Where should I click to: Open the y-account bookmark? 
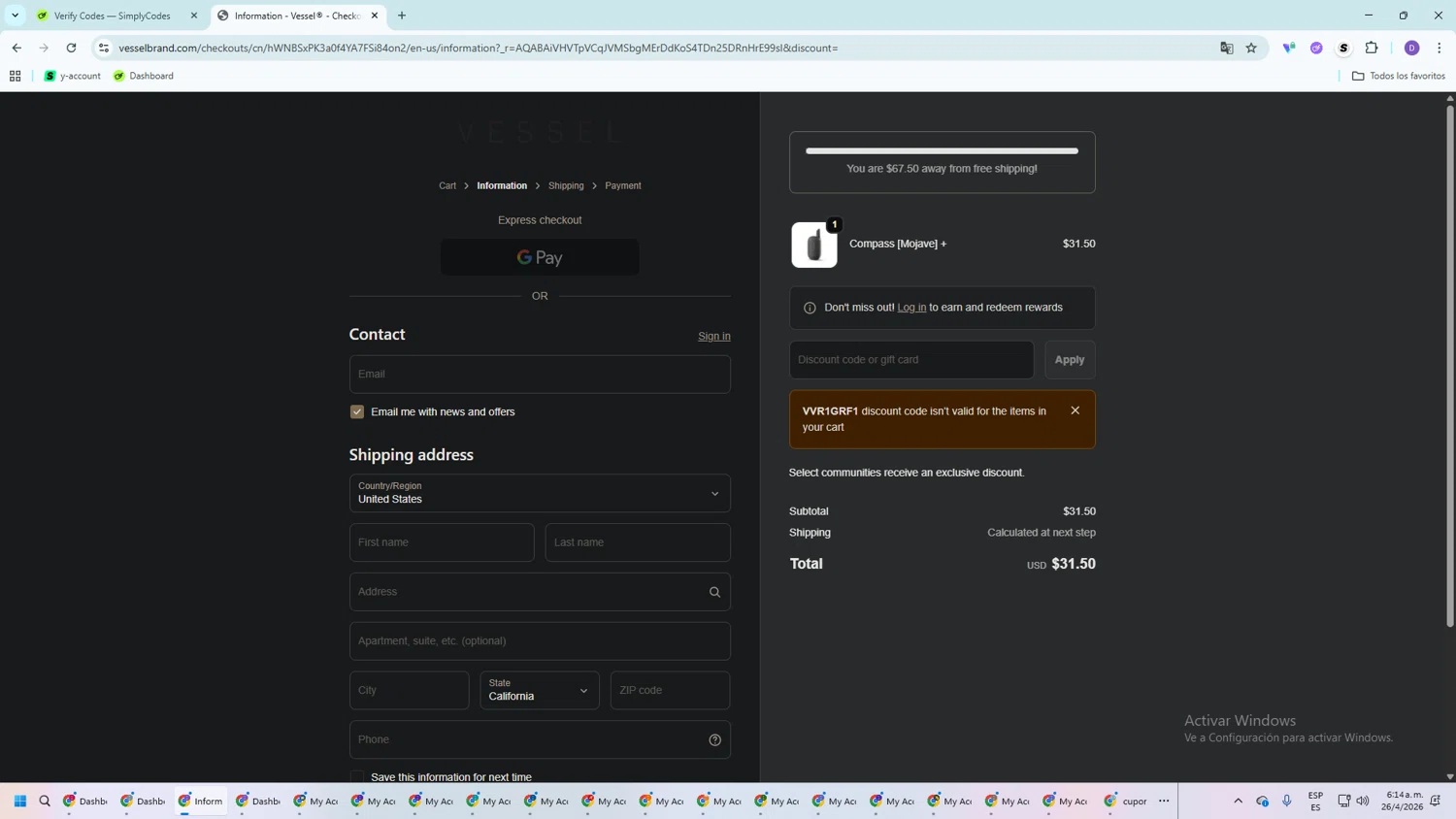click(x=73, y=76)
